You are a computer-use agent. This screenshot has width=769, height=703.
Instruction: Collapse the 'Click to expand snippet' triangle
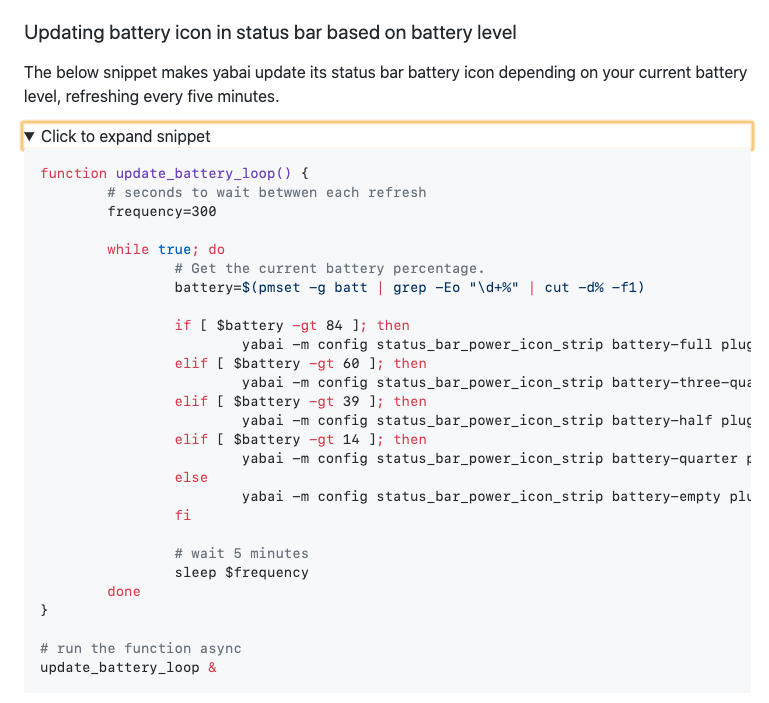29,136
